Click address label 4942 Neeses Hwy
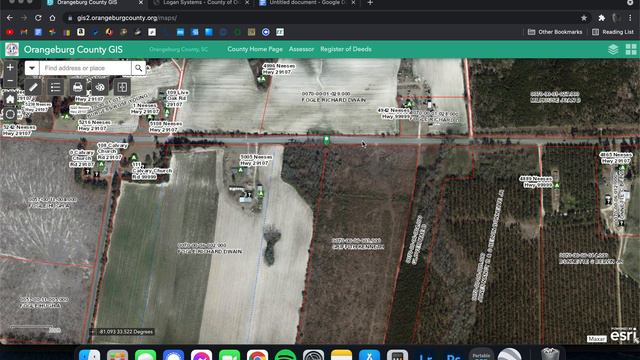 point(393,113)
